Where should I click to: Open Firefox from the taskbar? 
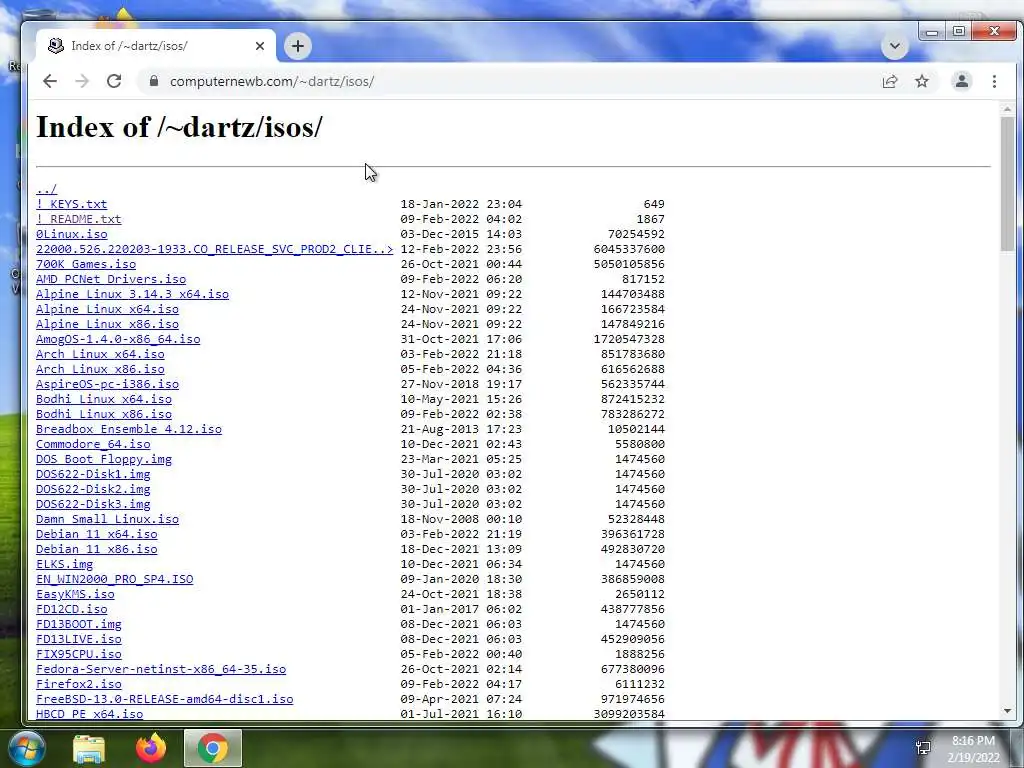pos(151,748)
